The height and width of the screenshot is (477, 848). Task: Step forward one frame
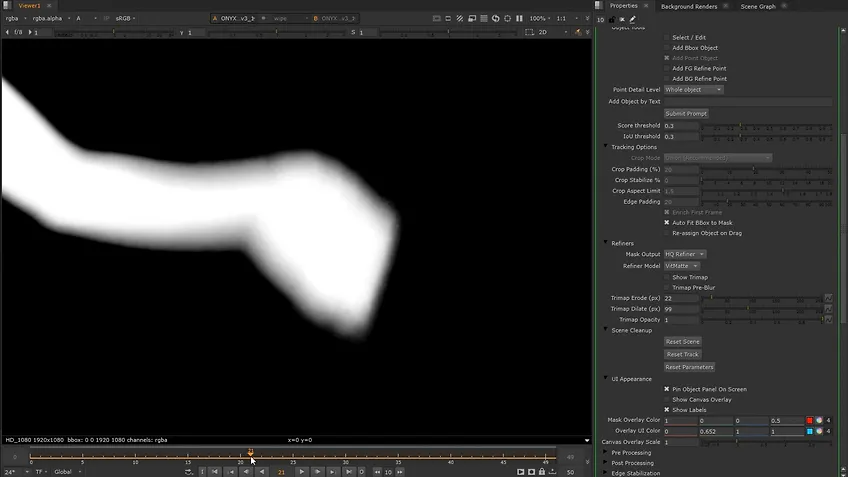coord(317,472)
